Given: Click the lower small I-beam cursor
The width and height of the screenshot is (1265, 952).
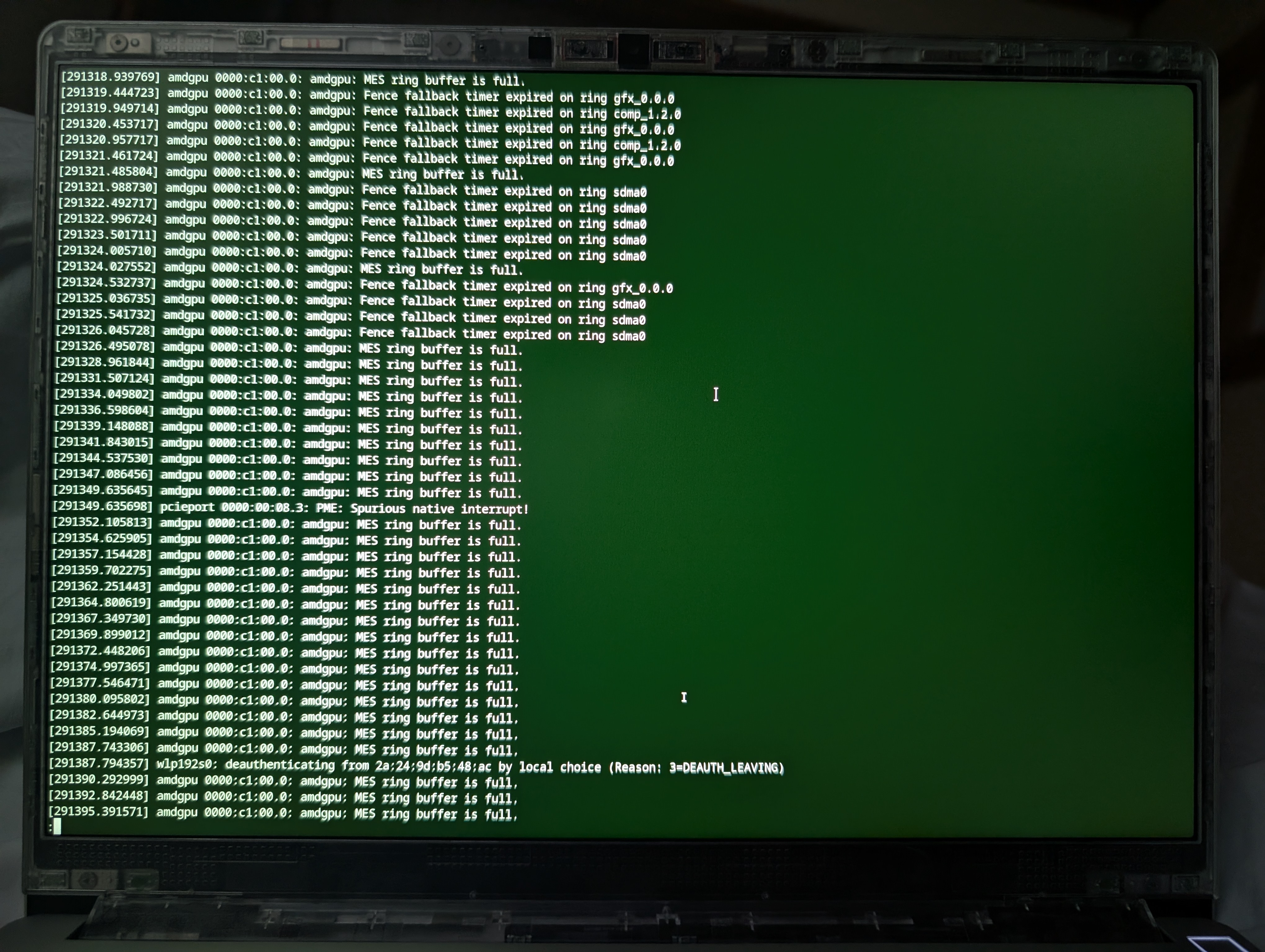Looking at the screenshot, I should tap(683, 697).
